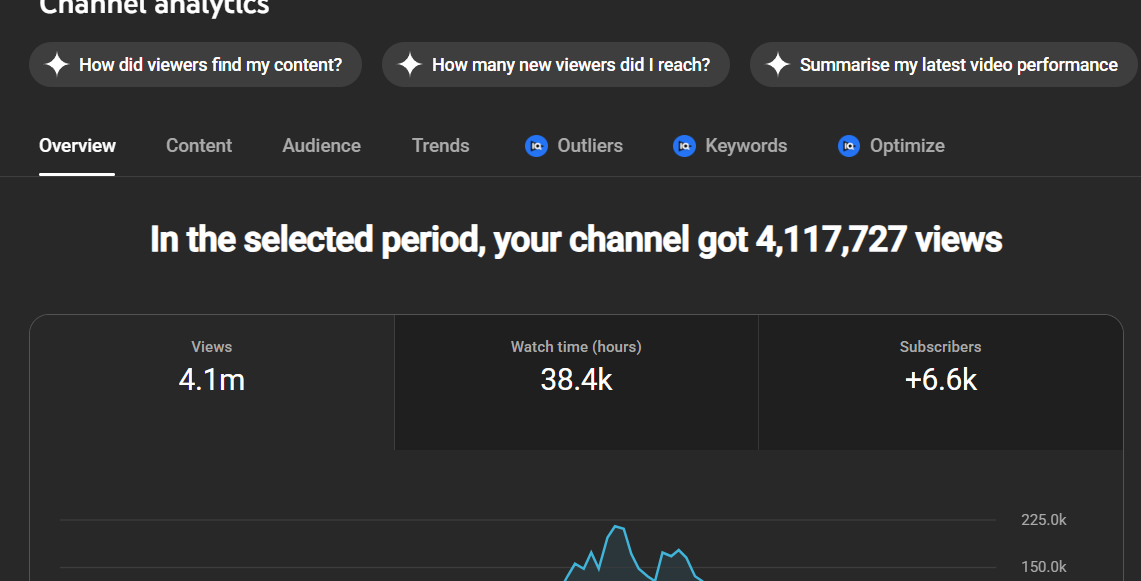
Task: Switch to the Keywords tab
Action: pos(730,146)
